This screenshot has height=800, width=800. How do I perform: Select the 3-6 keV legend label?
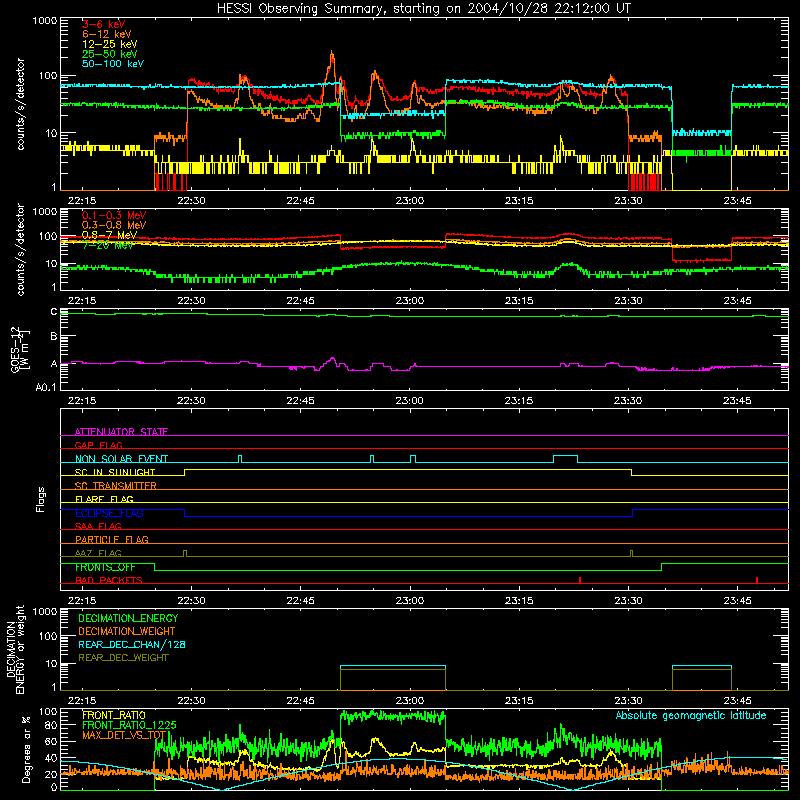[x=104, y=24]
